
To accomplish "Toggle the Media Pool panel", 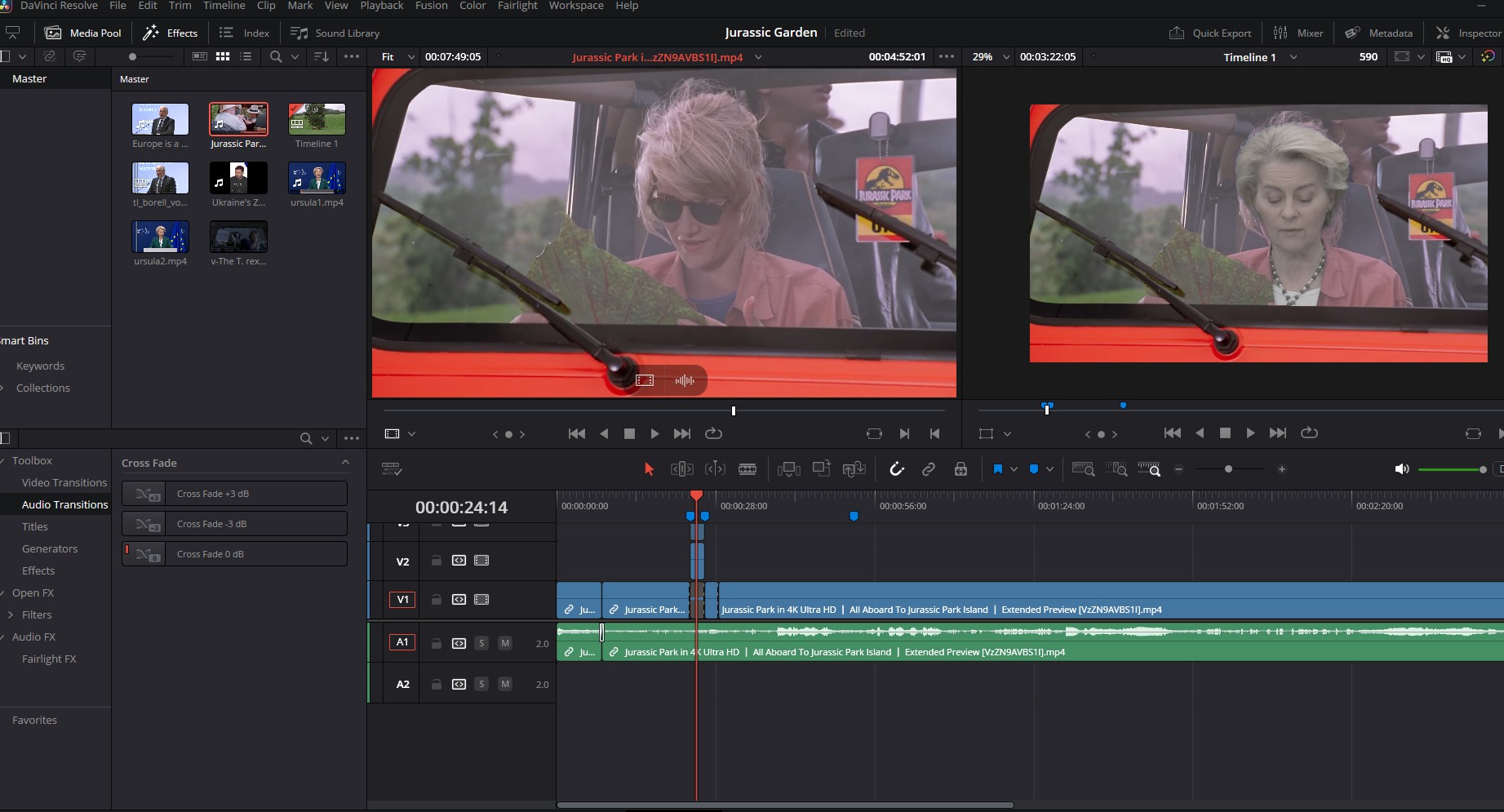I will point(83,33).
